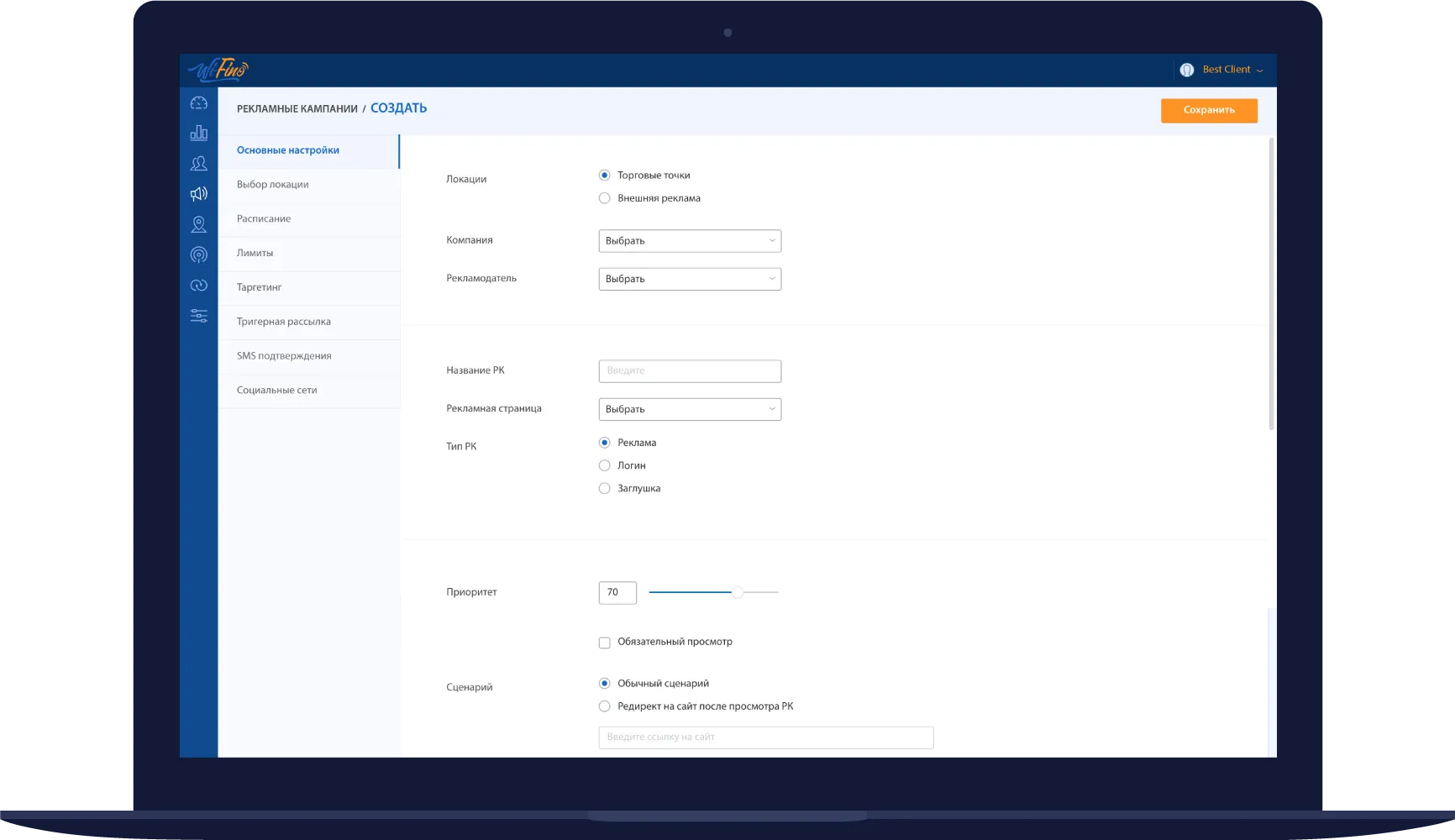Image resolution: width=1455 pixels, height=840 pixels.
Task: Click the Приоритет slider handle
Action: [x=737, y=592]
